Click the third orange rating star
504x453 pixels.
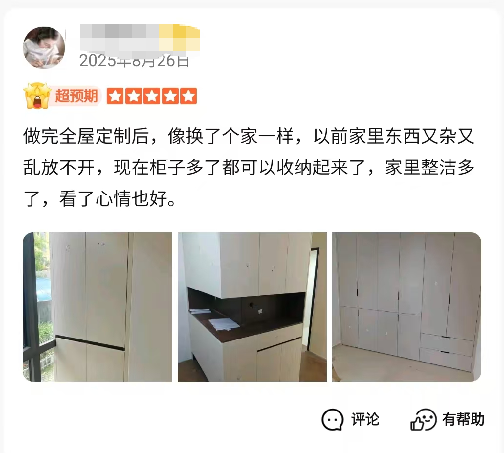pos(152,96)
